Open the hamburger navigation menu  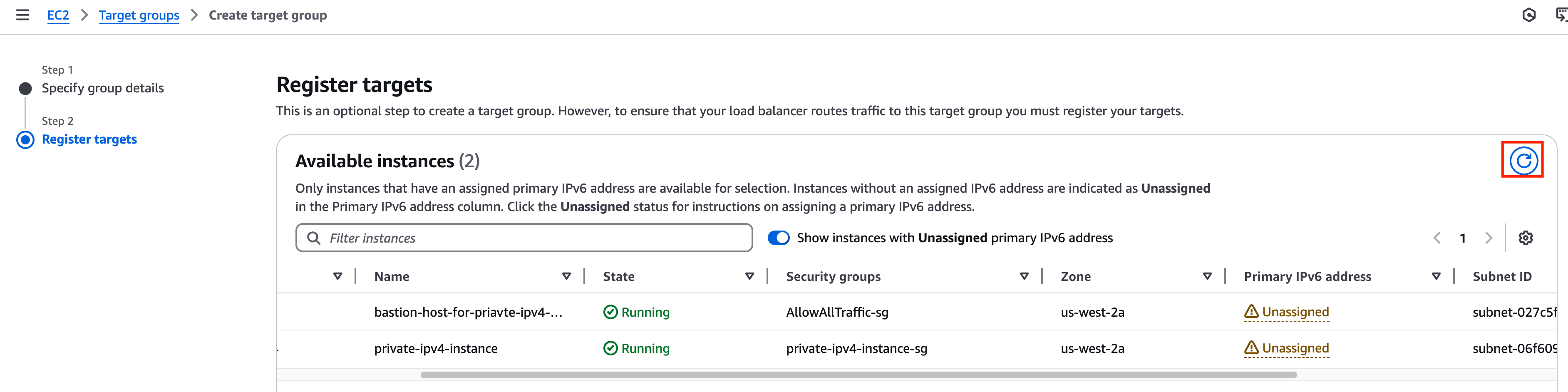(22, 15)
